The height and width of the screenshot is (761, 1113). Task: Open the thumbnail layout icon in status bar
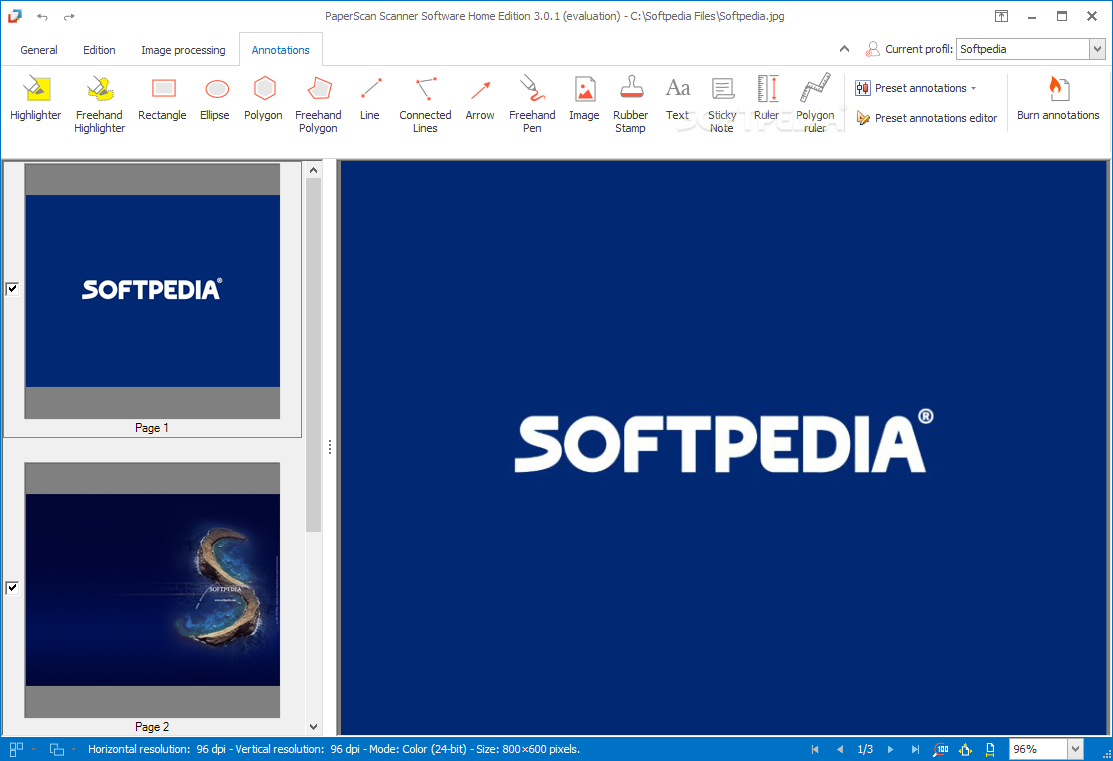tap(16, 749)
